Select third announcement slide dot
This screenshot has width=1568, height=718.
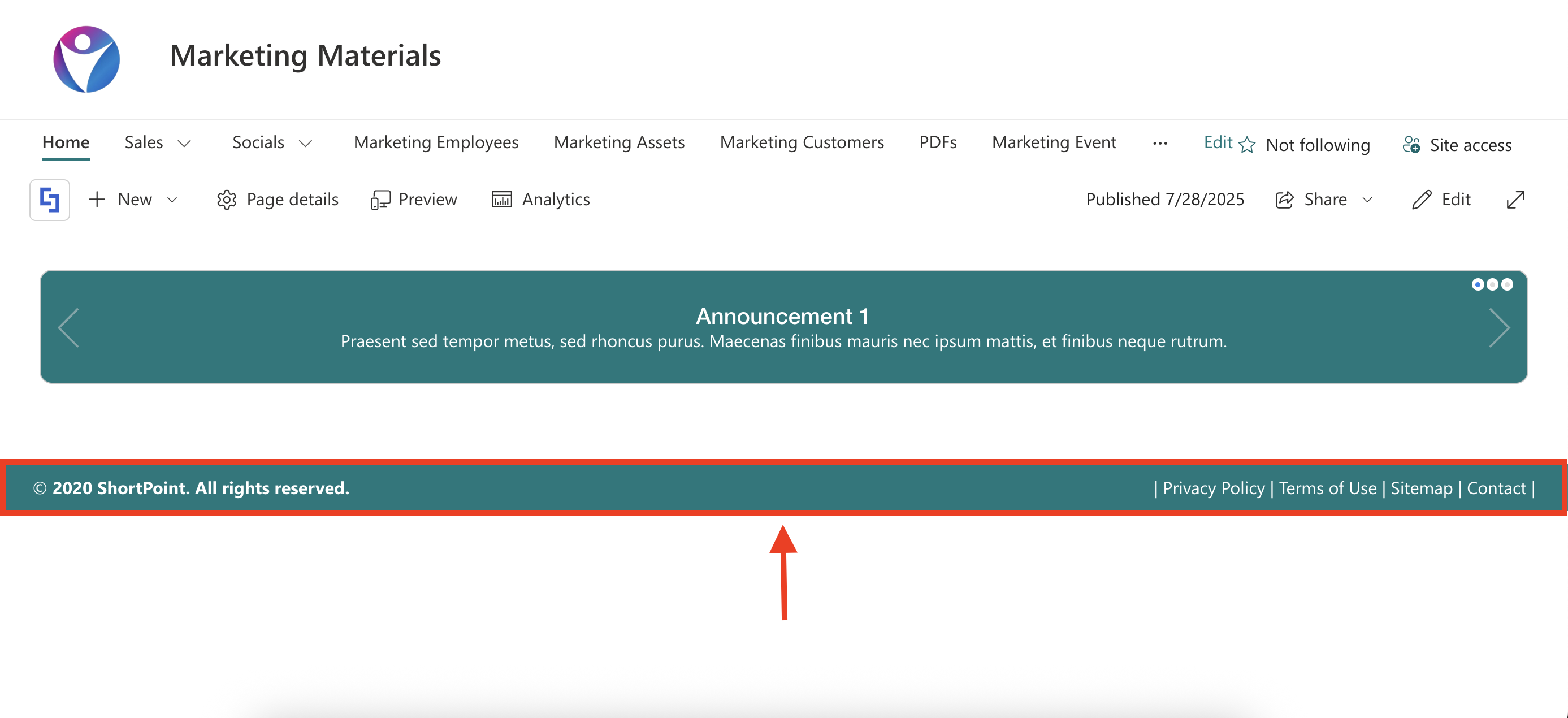(x=1507, y=284)
